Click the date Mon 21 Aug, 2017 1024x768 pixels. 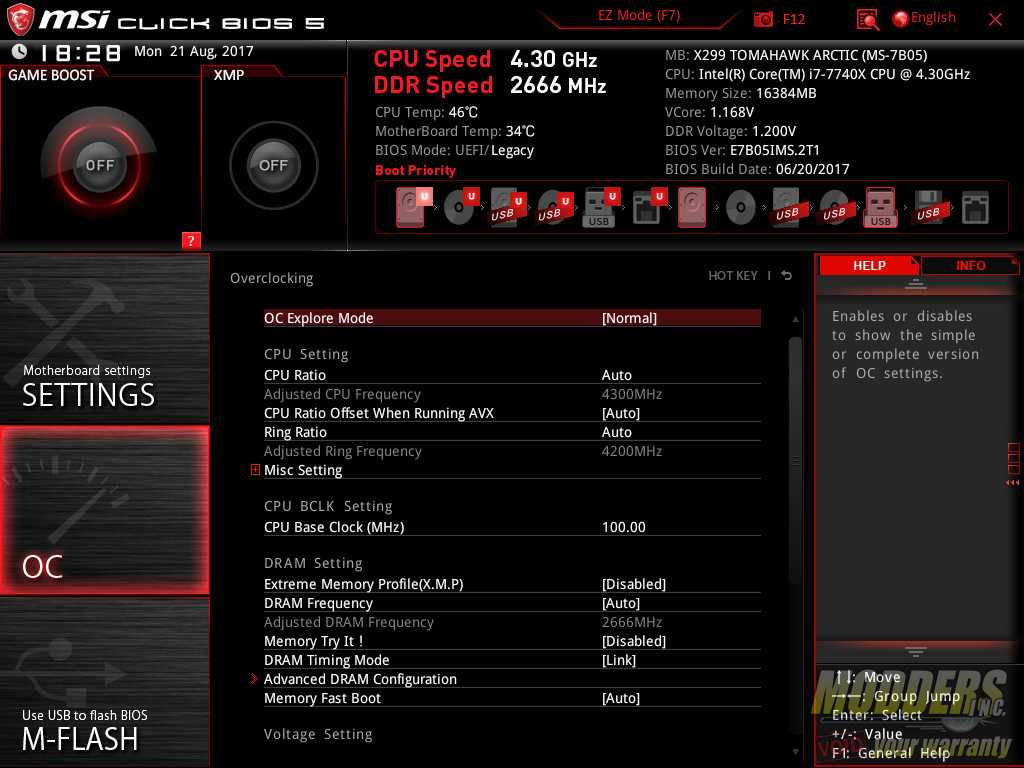point(194,51)
